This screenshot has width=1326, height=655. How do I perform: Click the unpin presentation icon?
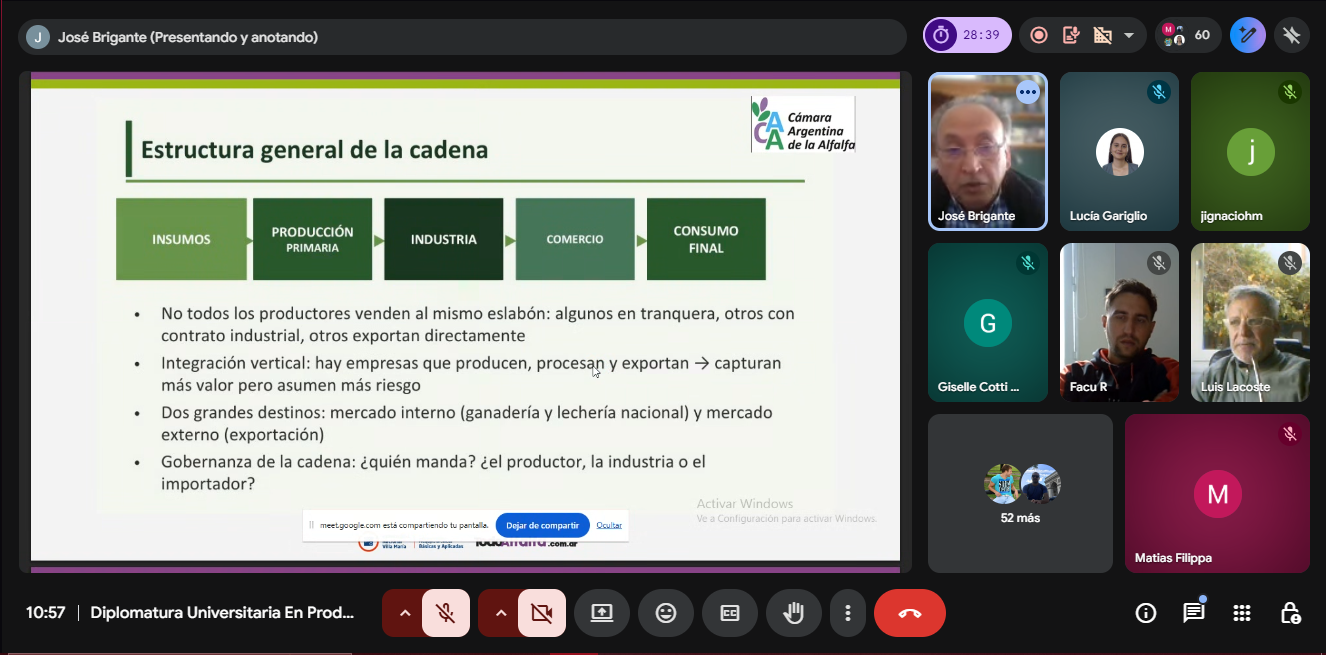click(x=1292, y=35)
